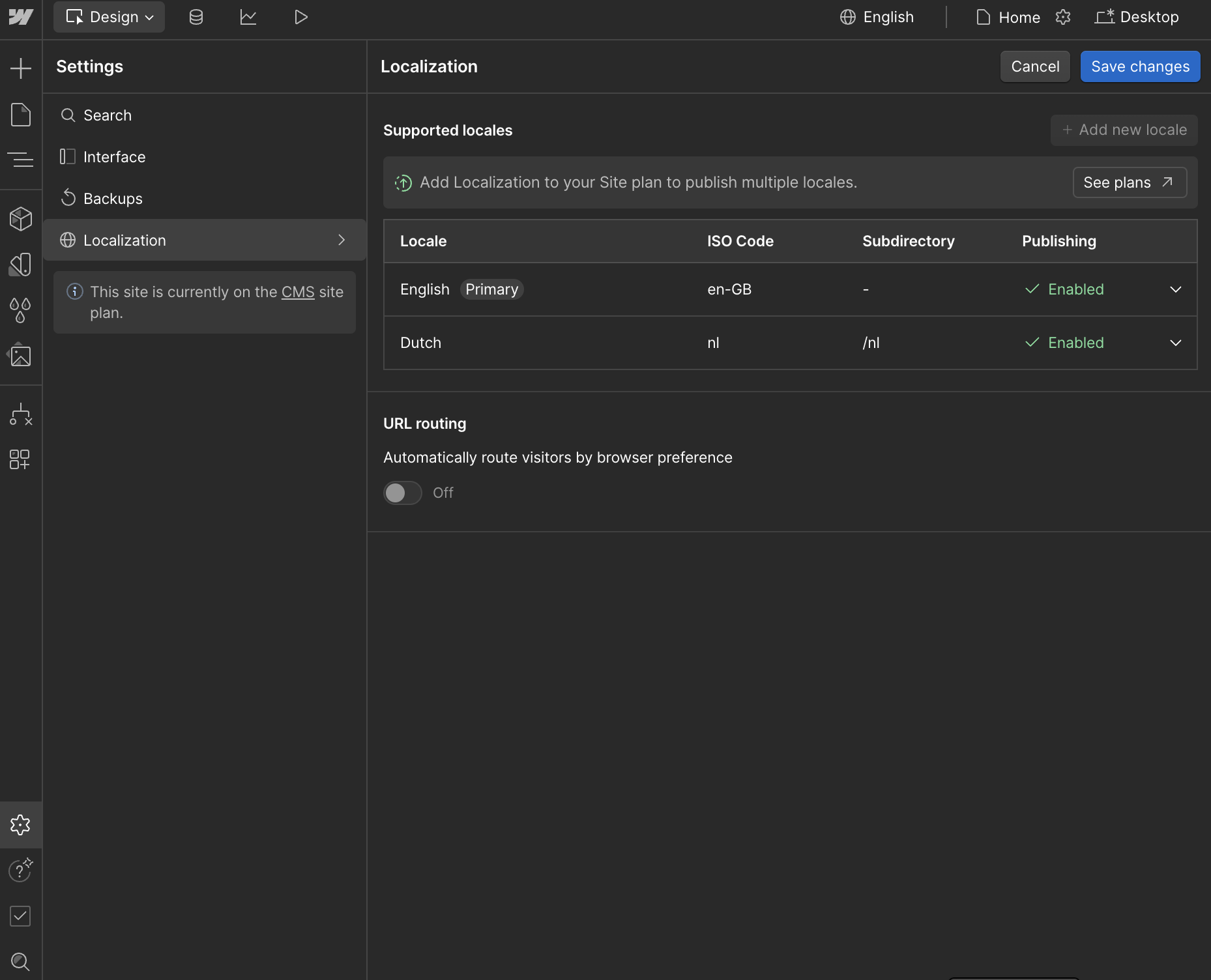The height and width of the screenshot is (980, 1211).
Task: Click the /nl subdirectory cell
Action: tap(871, 343)
